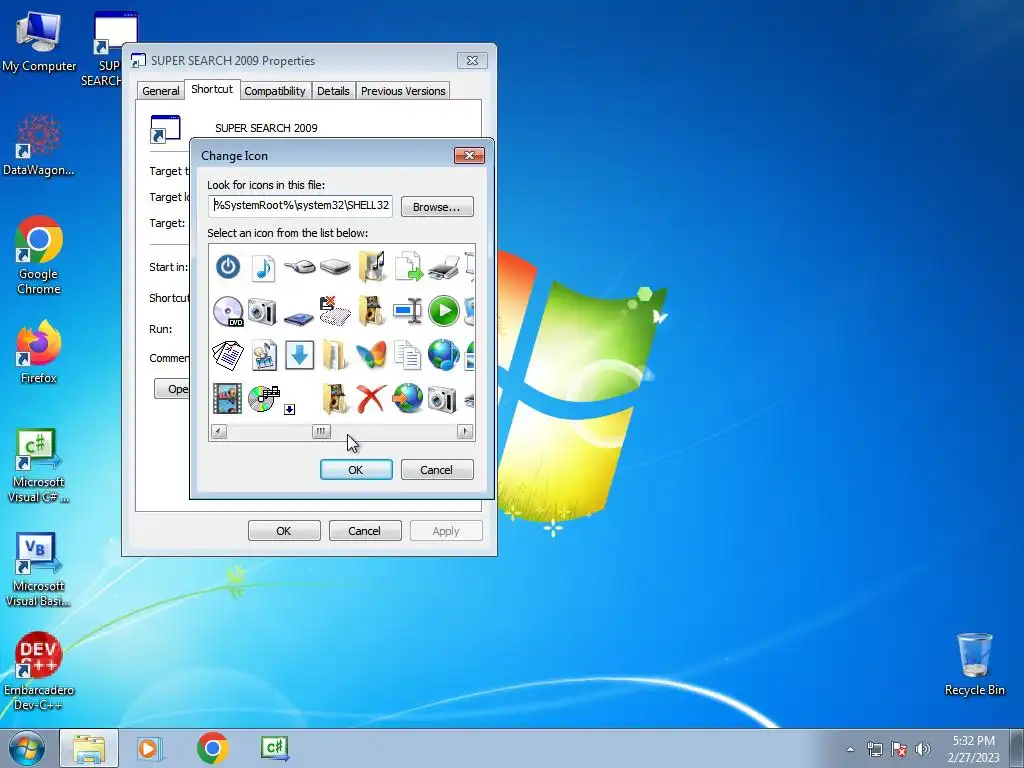The width and height of the screenshot is (1024, 768).
Task: Select Microsoft Visual C# desktop shortcut
Action: (39, 466)
